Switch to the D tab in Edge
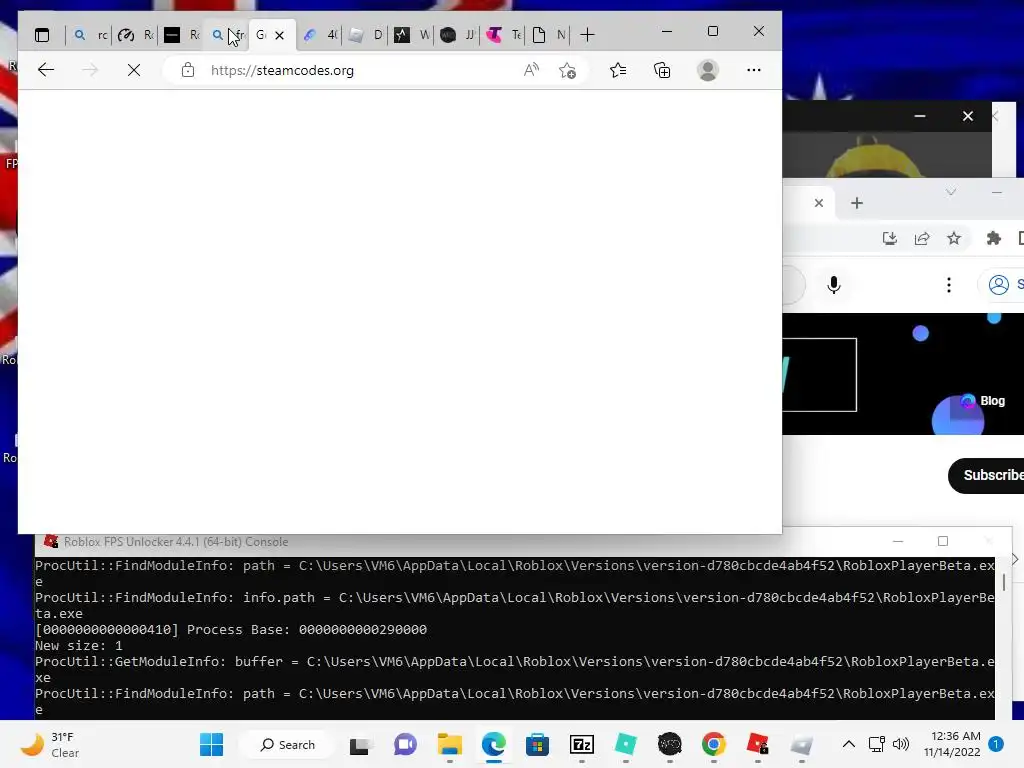This screenshot has height=768, width=1024. pyautogui.click(x=366, y=35)
